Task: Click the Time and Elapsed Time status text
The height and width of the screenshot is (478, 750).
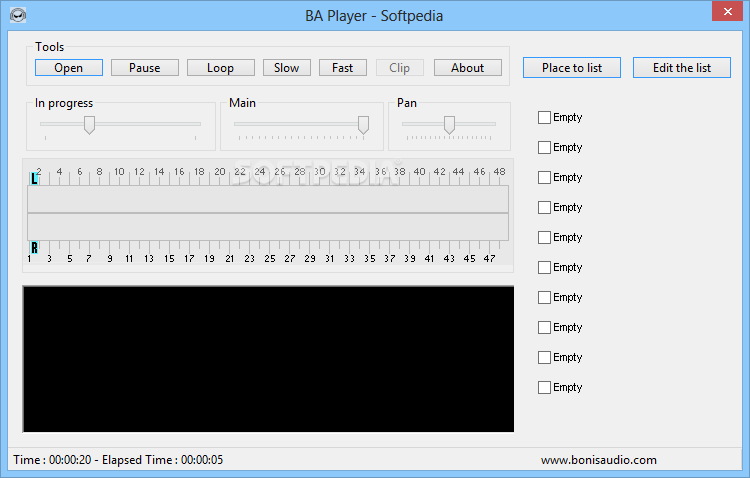Action: (x=118, y=460)
